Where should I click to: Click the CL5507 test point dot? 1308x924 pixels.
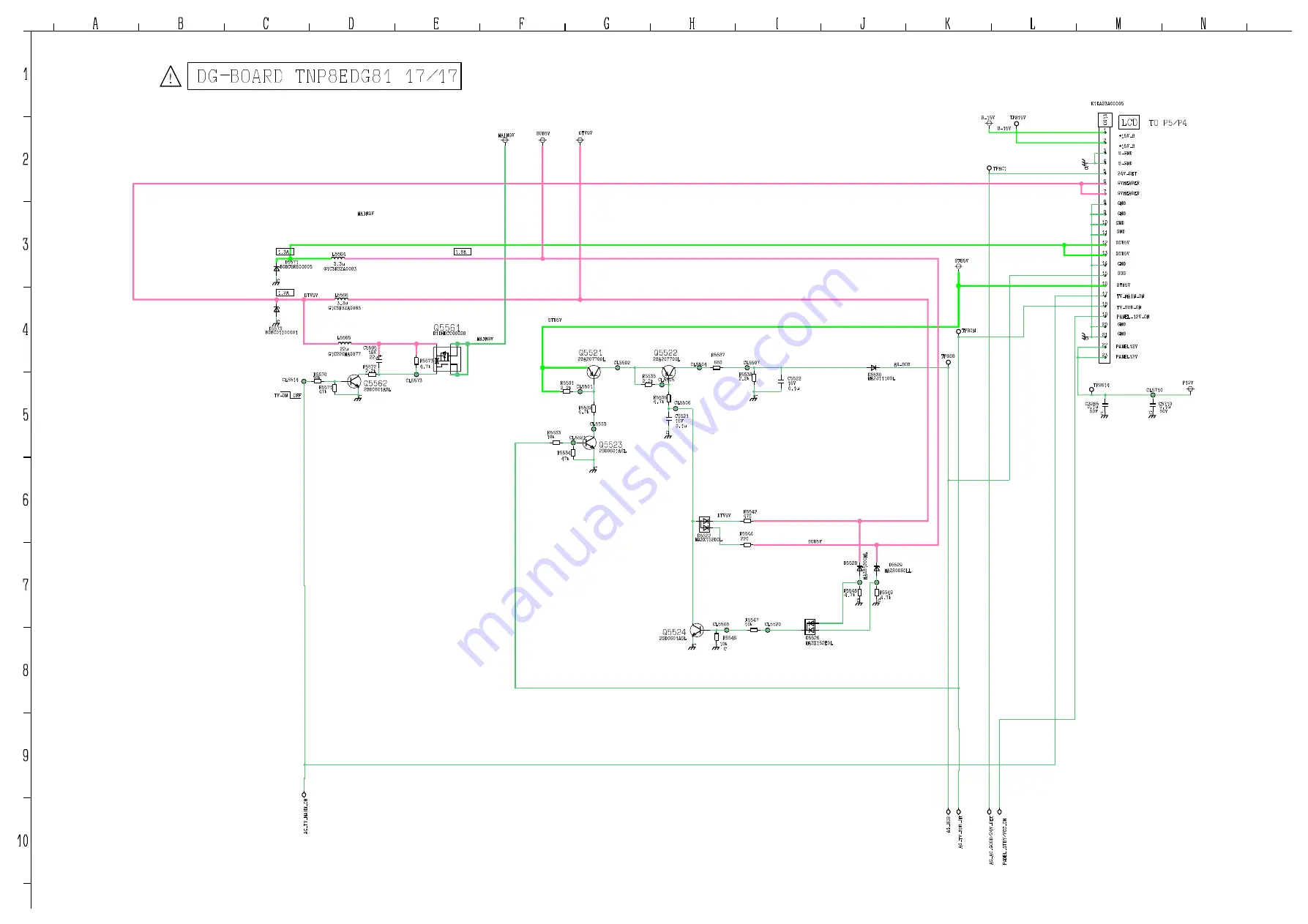747,368
